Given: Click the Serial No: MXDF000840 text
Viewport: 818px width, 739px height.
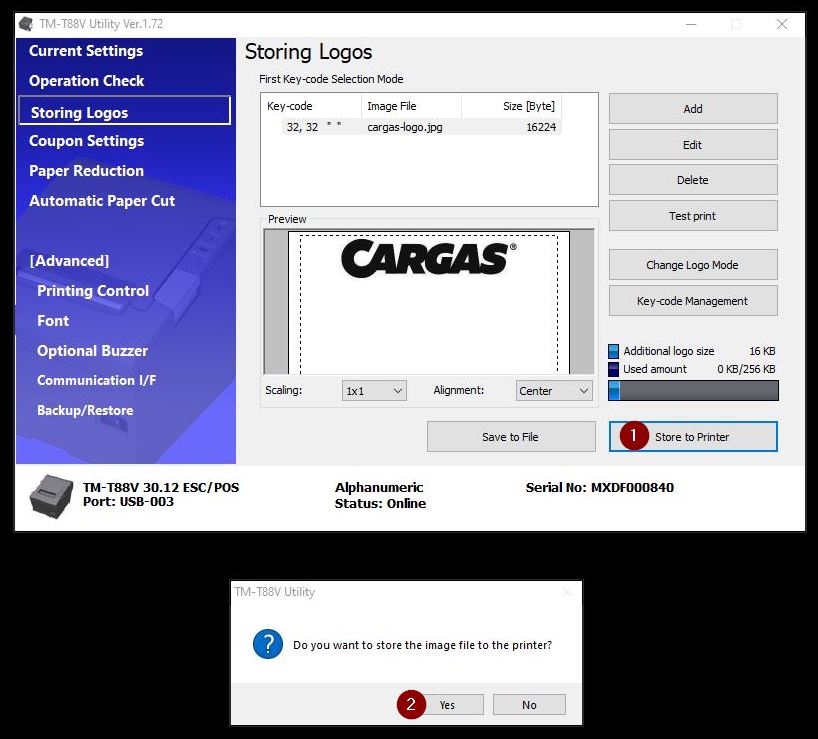Looking at the screenshot, I should pyautogui.click(x=599, y=488).
